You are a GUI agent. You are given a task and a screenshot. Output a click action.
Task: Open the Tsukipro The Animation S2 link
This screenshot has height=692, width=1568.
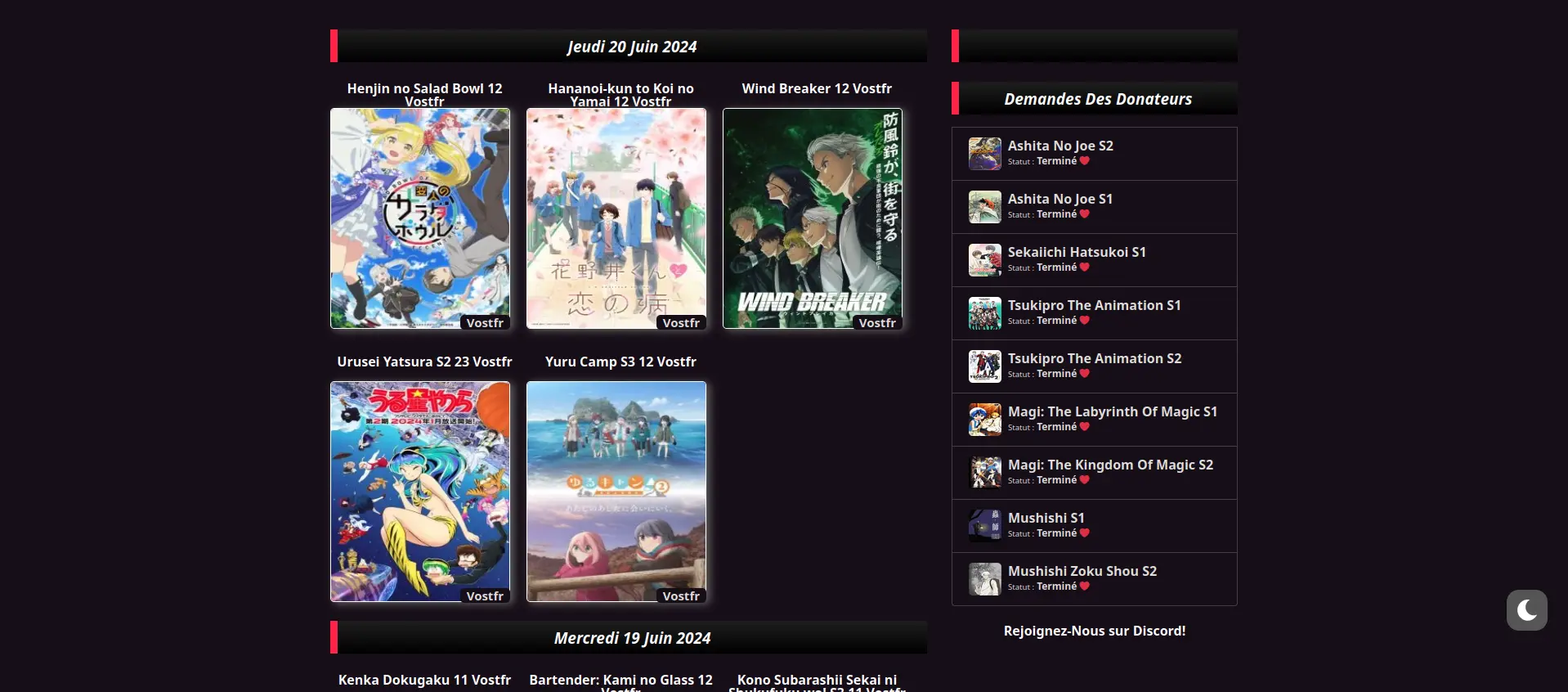tap(1095, 358)
